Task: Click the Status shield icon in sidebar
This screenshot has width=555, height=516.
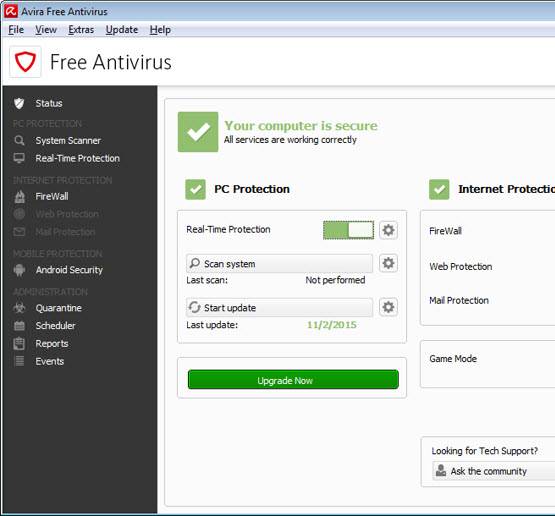Action: click(x=19, y=103)
